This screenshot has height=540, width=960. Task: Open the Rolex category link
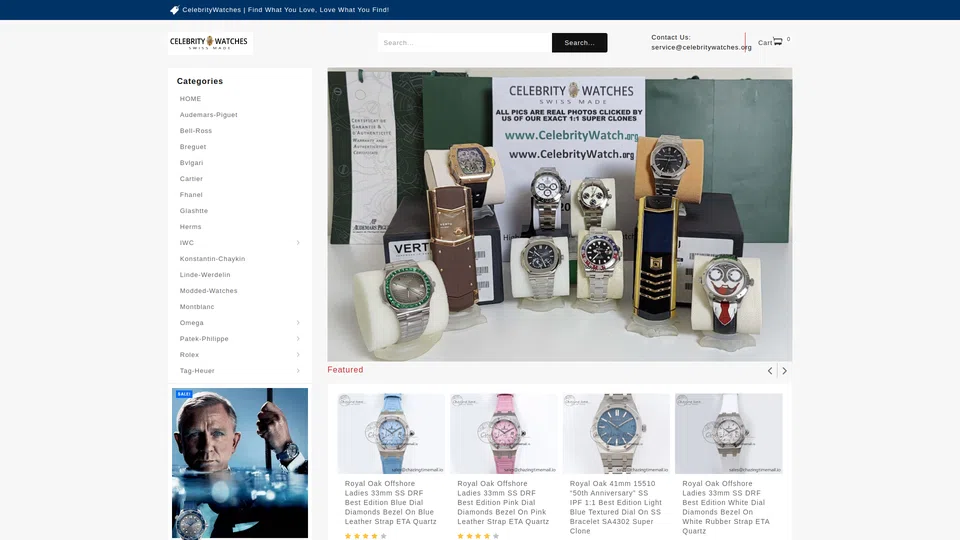(x=189, y=354)
